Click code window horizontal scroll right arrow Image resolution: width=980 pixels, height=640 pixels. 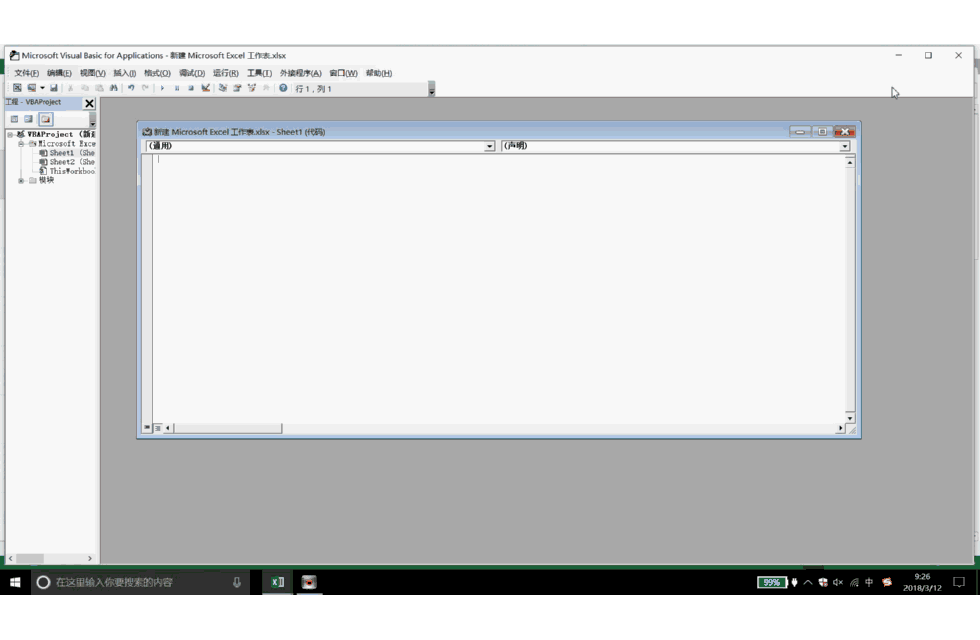(x=840, y=428)
